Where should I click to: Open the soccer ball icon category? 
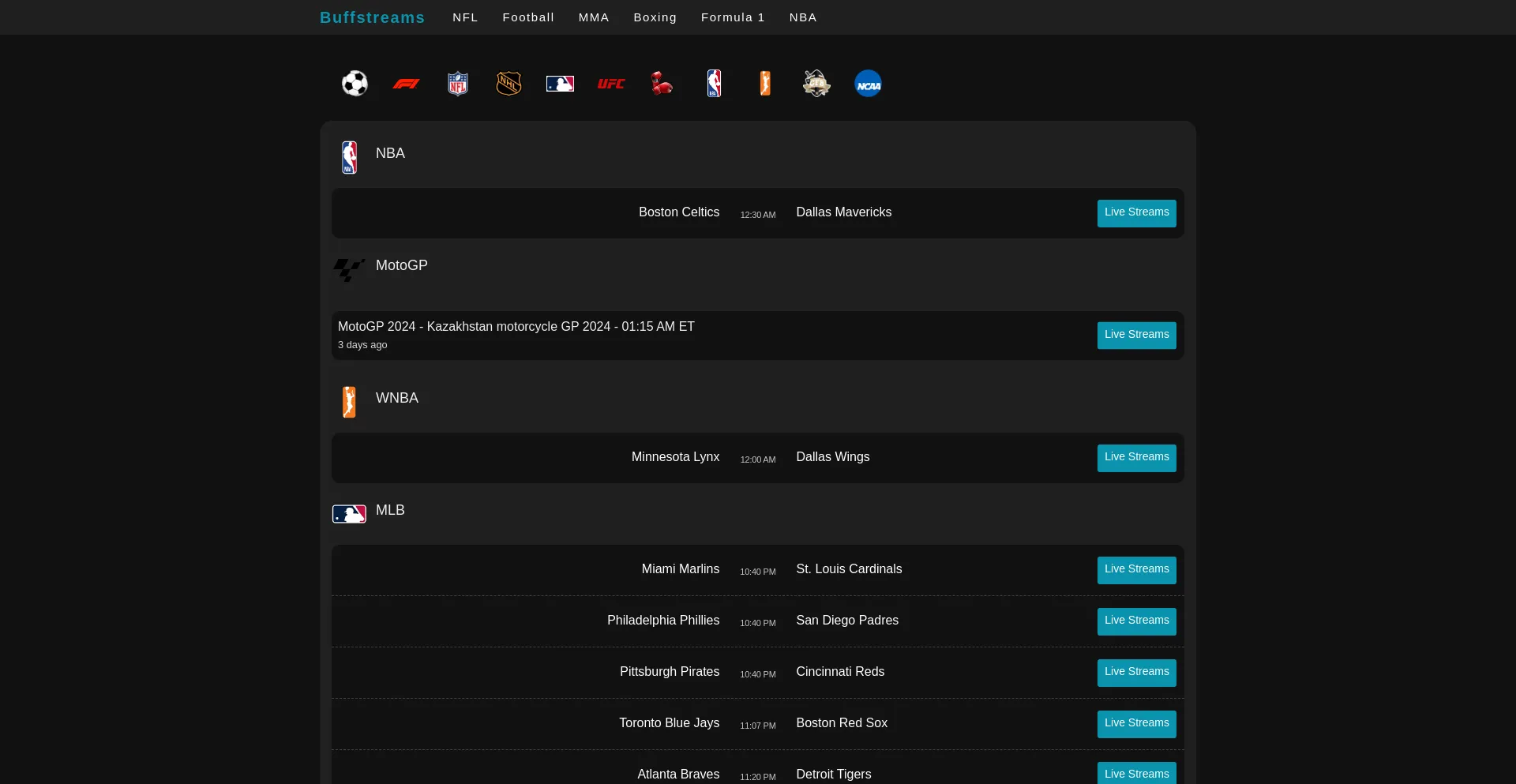pos(355,83)
